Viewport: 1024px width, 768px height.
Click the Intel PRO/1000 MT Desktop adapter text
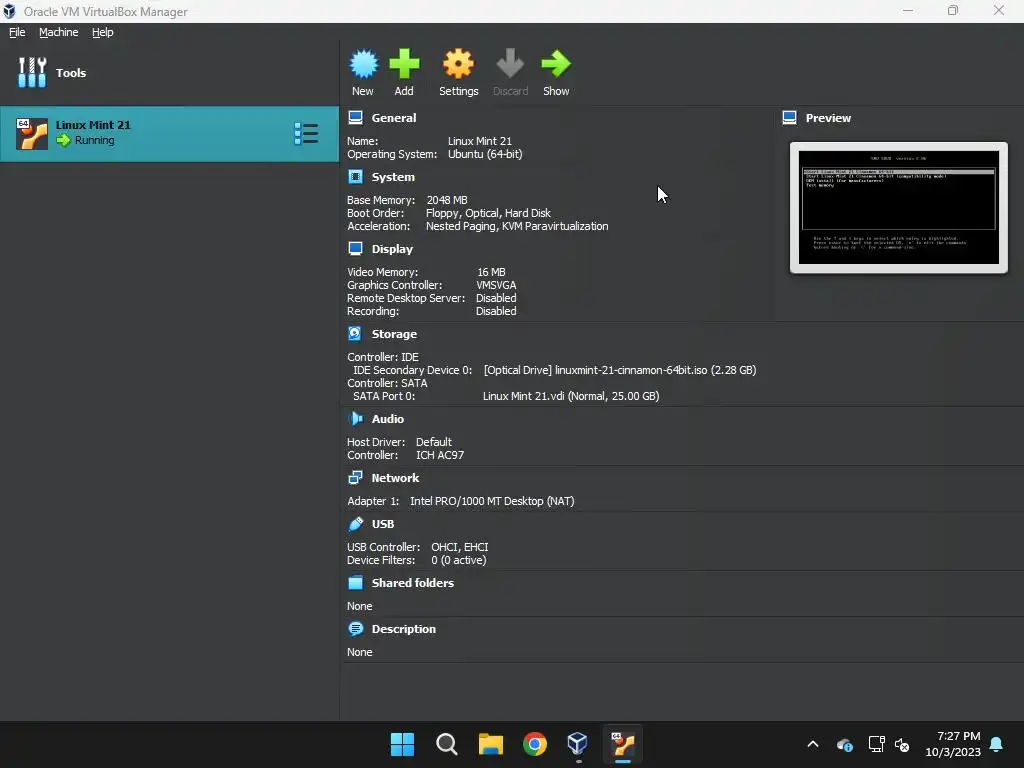(x=492, y=501)
